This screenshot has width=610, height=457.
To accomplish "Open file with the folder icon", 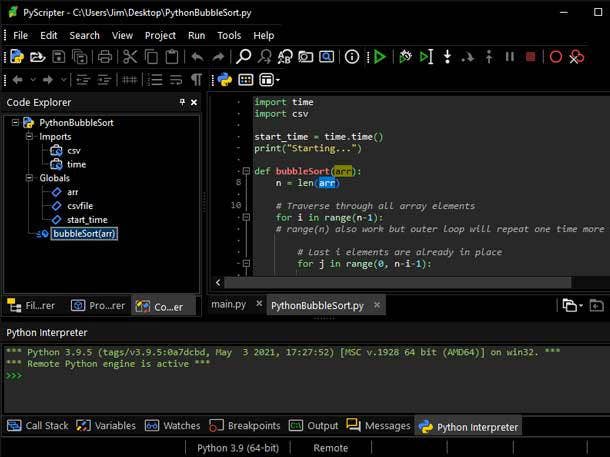I will click(x=37, y=57).
